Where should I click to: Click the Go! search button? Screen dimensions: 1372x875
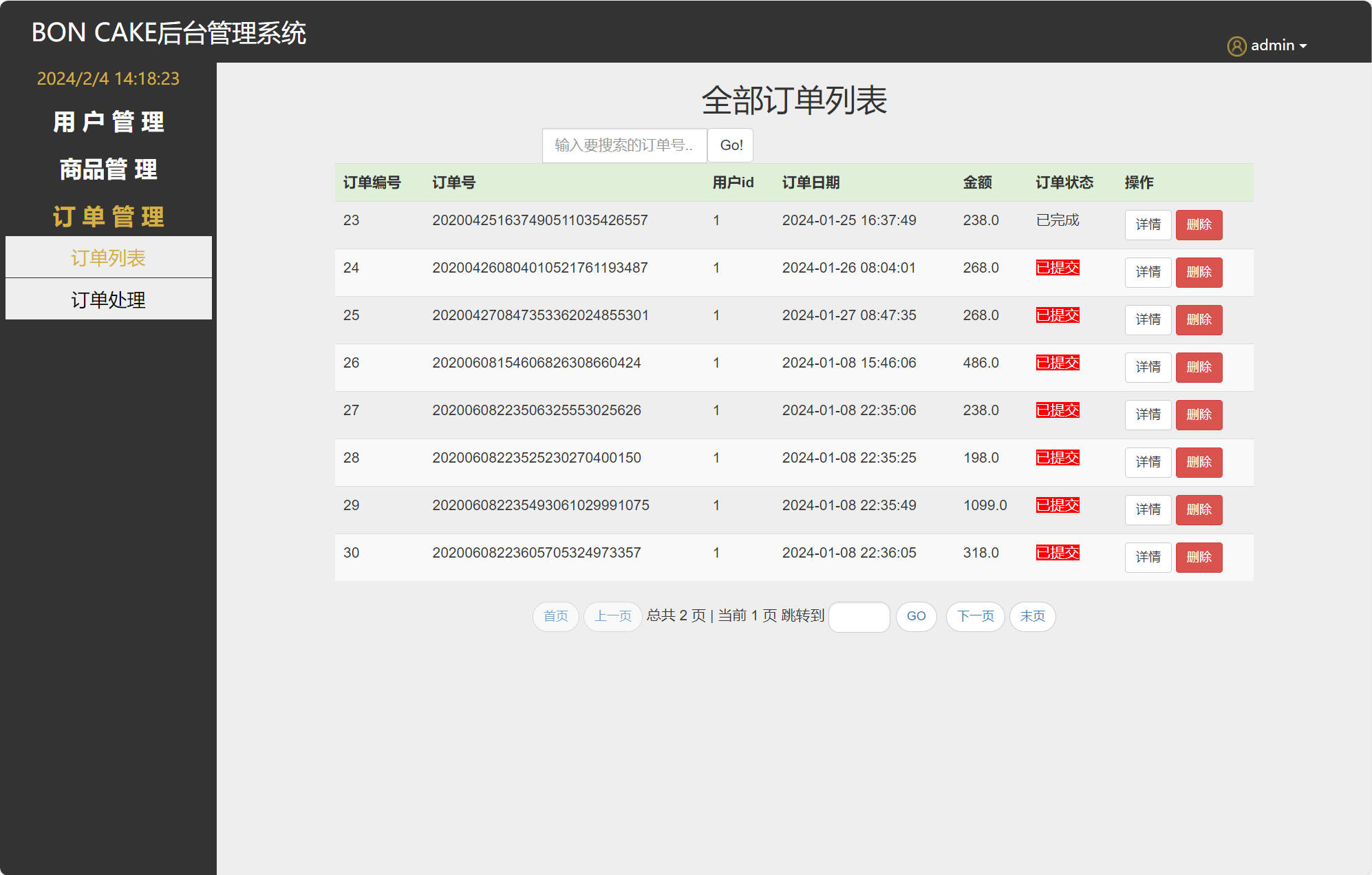(730, 145)
